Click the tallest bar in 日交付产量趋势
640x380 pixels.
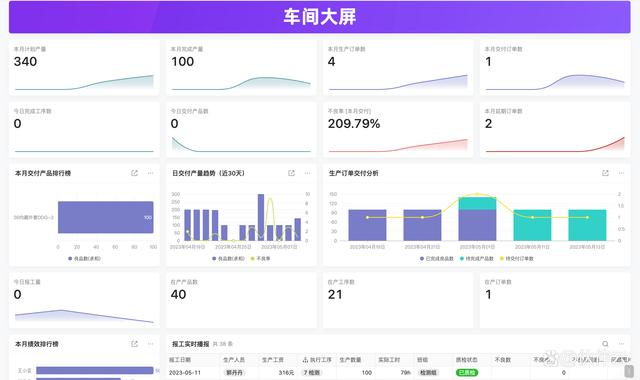[261, 217]
